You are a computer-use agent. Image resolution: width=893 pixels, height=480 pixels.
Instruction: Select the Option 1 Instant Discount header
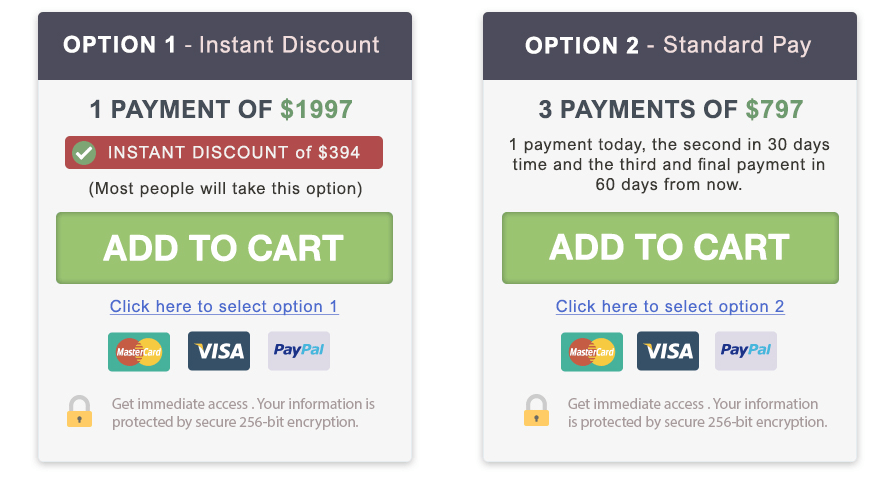click(x=224, y=45)
